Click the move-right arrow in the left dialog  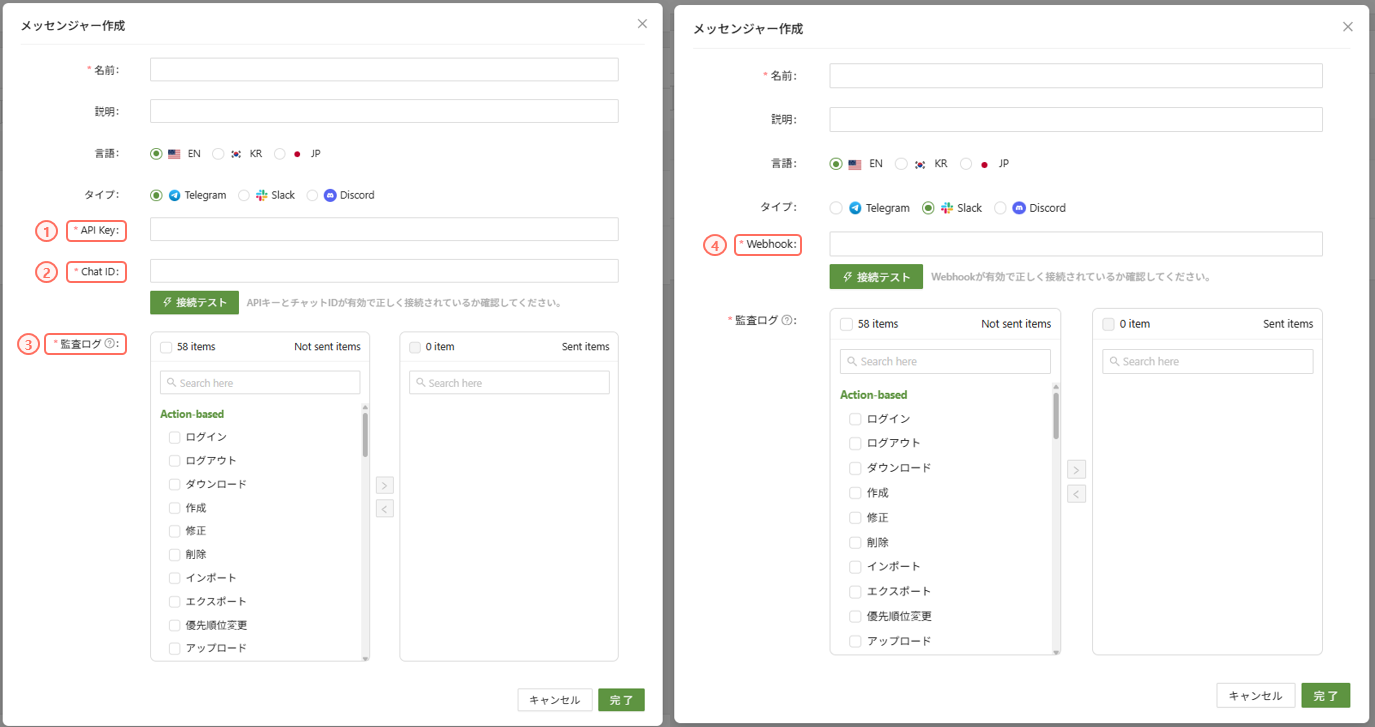tap(385, 486)
